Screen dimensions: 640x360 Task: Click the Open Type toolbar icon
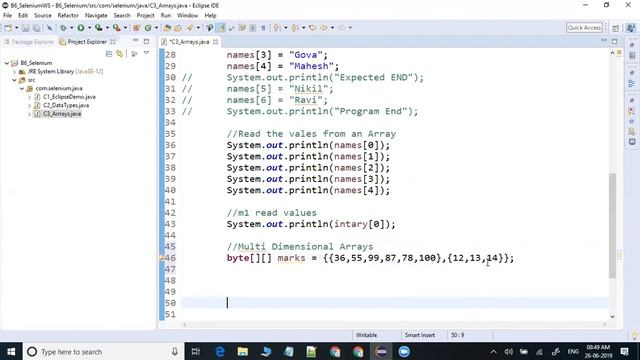tap(167, 28)
